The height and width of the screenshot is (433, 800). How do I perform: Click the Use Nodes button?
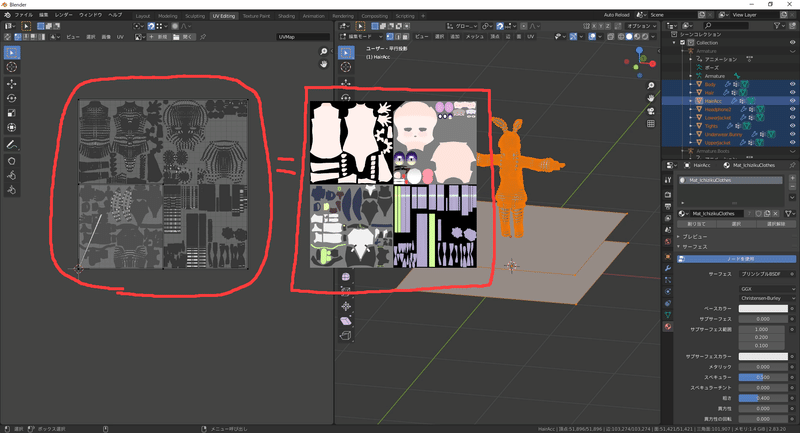[736, 259]
